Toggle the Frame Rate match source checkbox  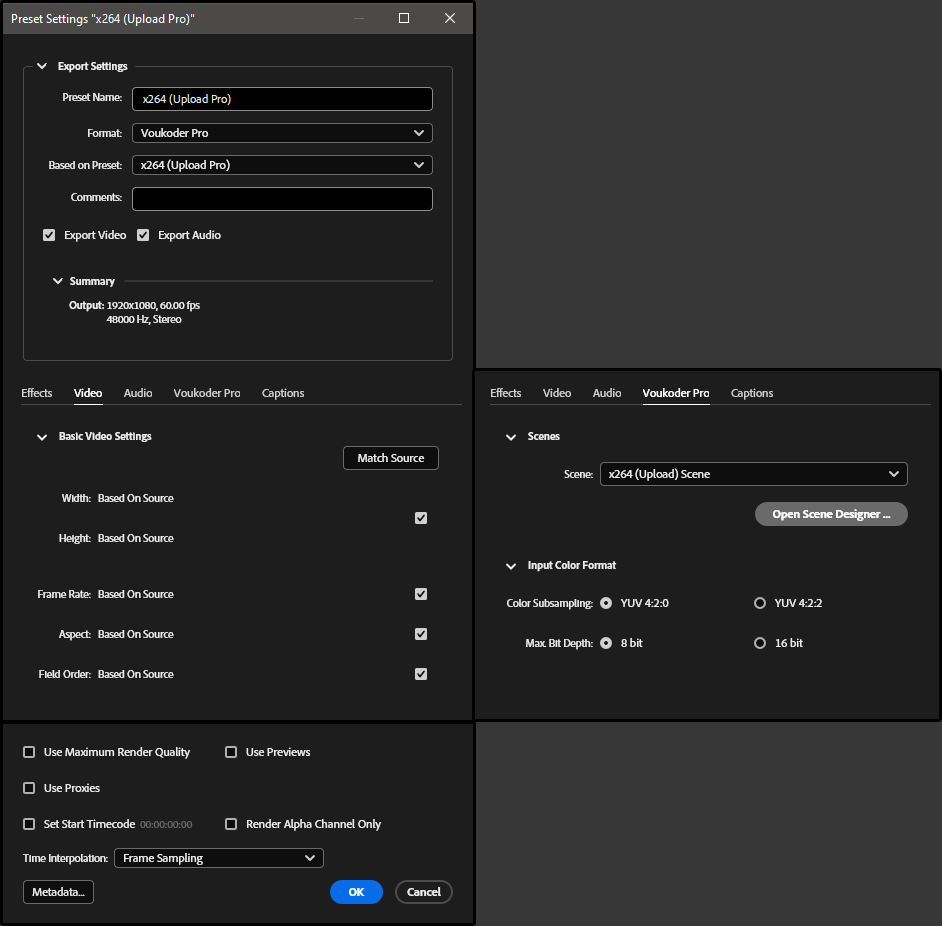point(421,594)
